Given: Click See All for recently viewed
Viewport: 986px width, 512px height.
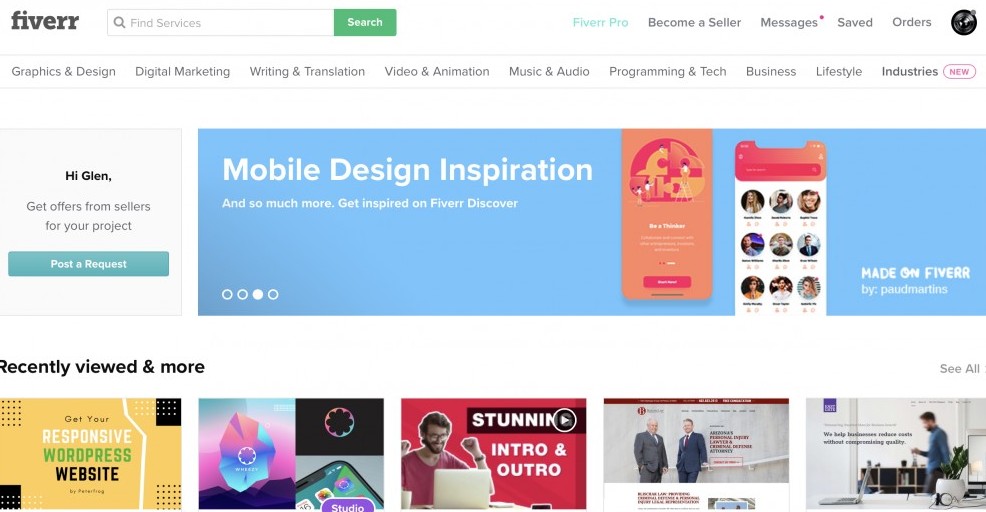Looking at the screenshot, I should pyautogui.click(x=959, y=369).
